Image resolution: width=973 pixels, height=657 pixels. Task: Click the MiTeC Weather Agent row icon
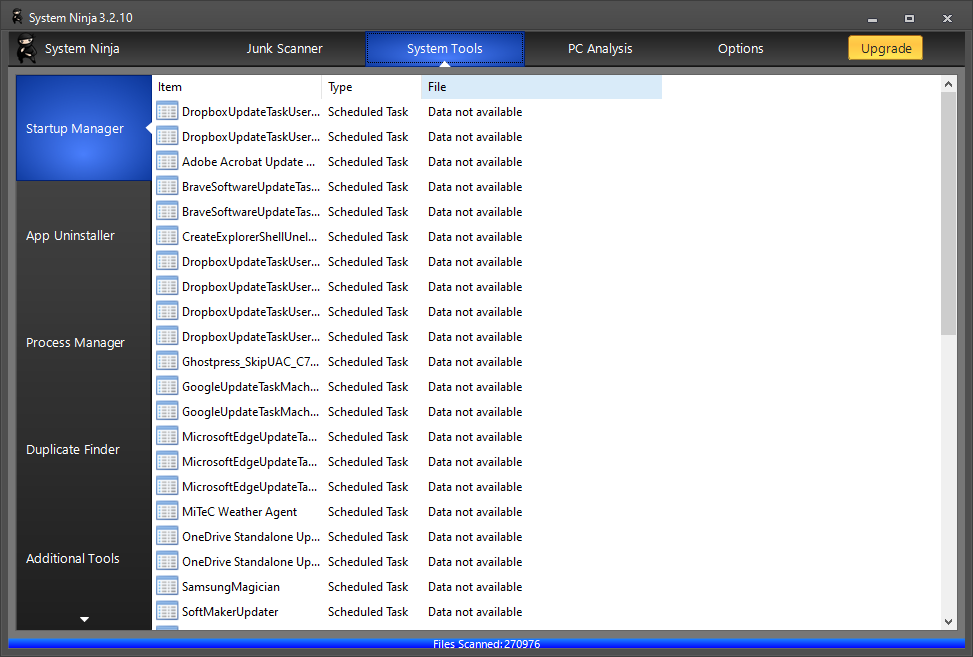pos(167,512)
